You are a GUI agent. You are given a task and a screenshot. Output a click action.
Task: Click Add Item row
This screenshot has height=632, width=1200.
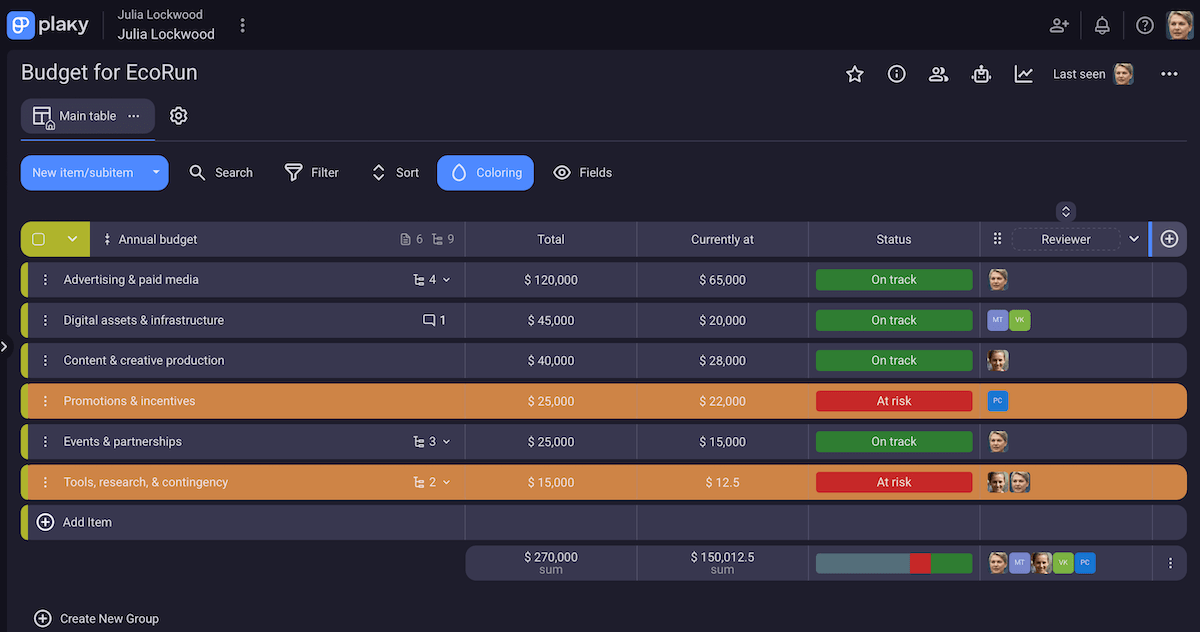(x=87, y=522)
